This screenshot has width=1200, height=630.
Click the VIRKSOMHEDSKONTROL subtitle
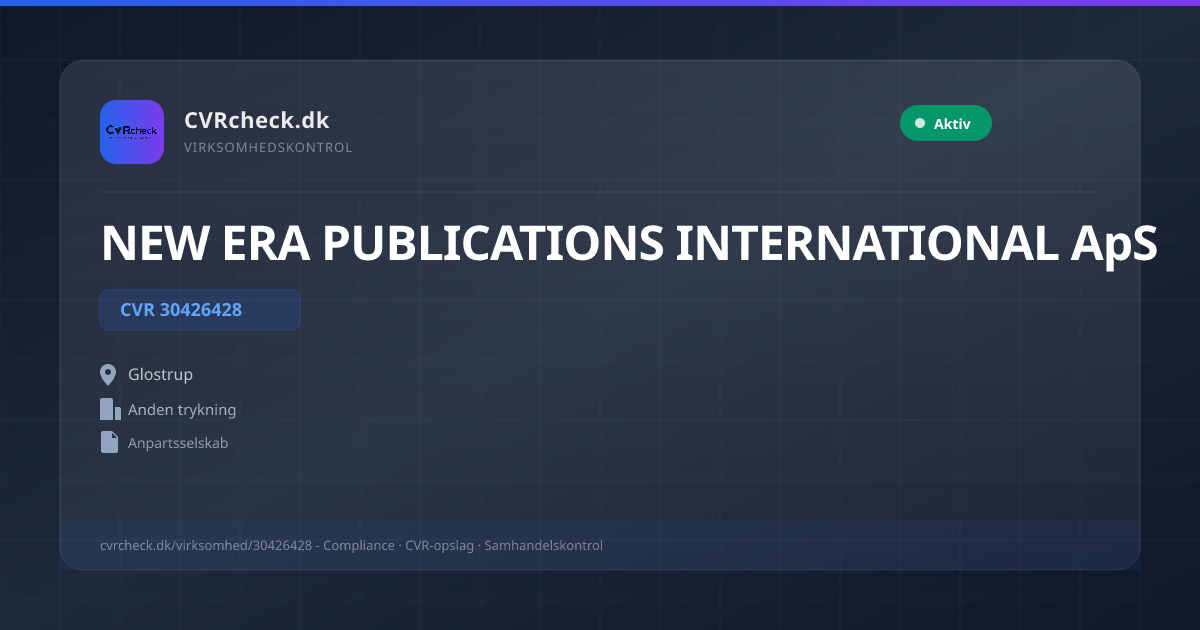click(x=268, y=148)
